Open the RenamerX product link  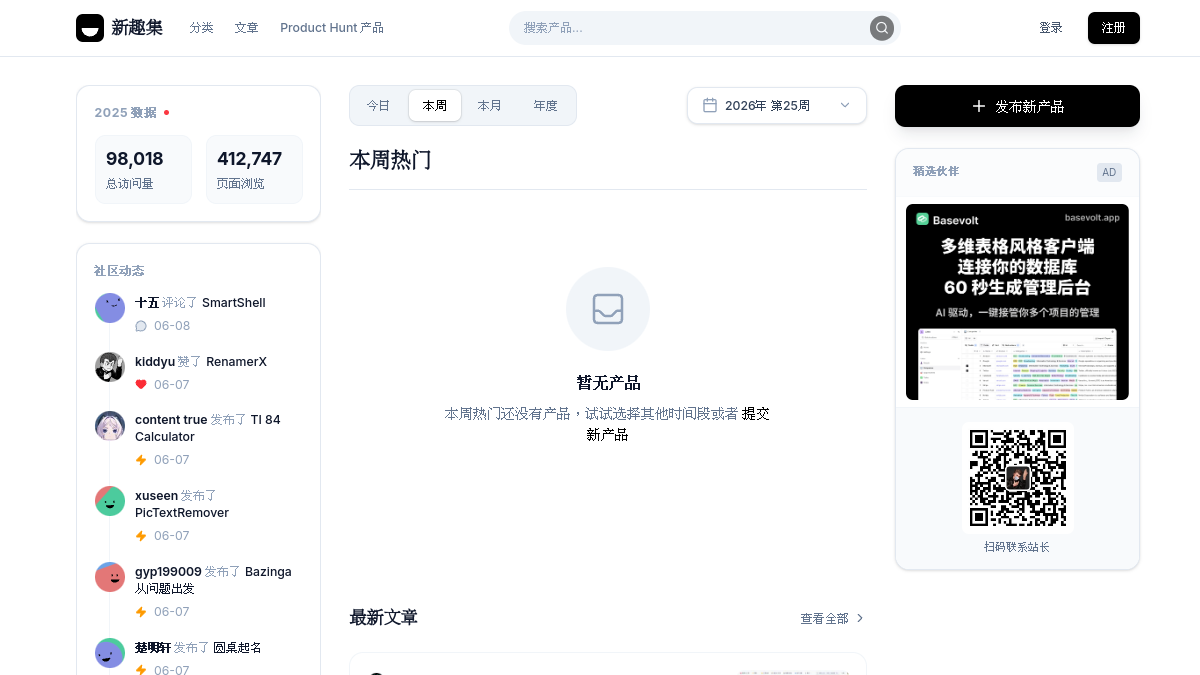click(236, 361)
